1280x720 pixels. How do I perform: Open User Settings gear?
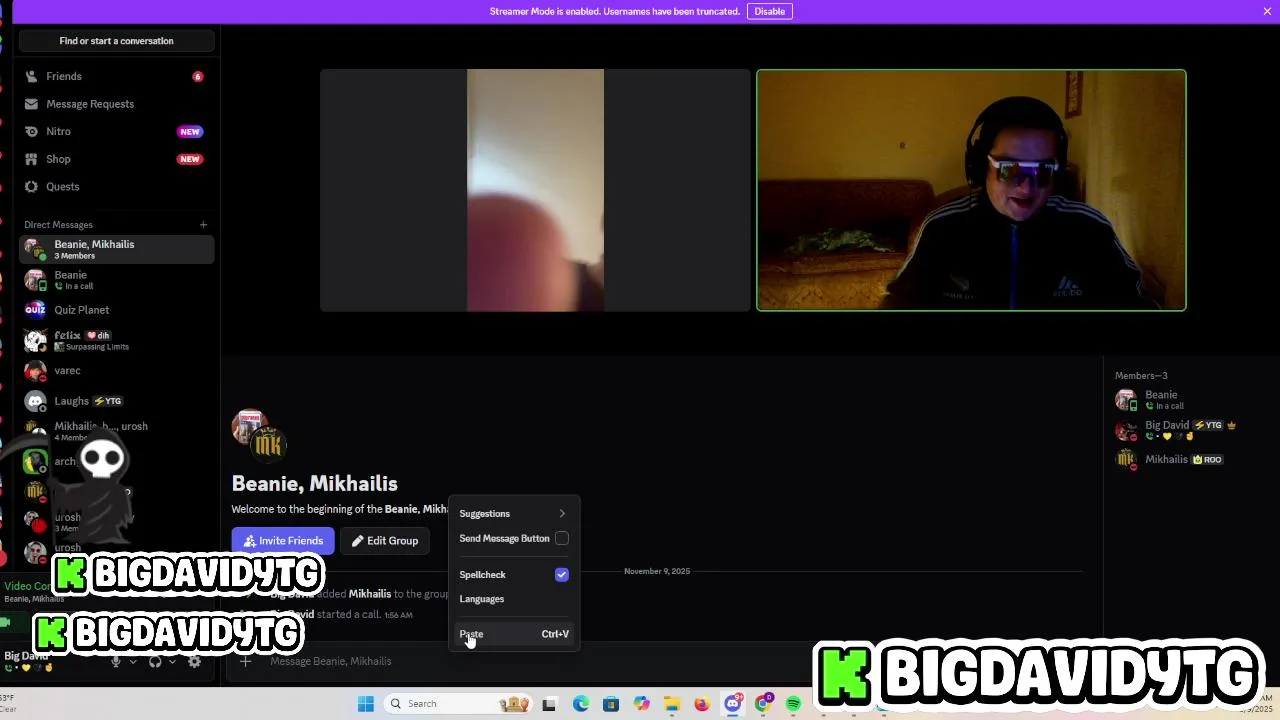pyautogui.click(x=195, y=661)
